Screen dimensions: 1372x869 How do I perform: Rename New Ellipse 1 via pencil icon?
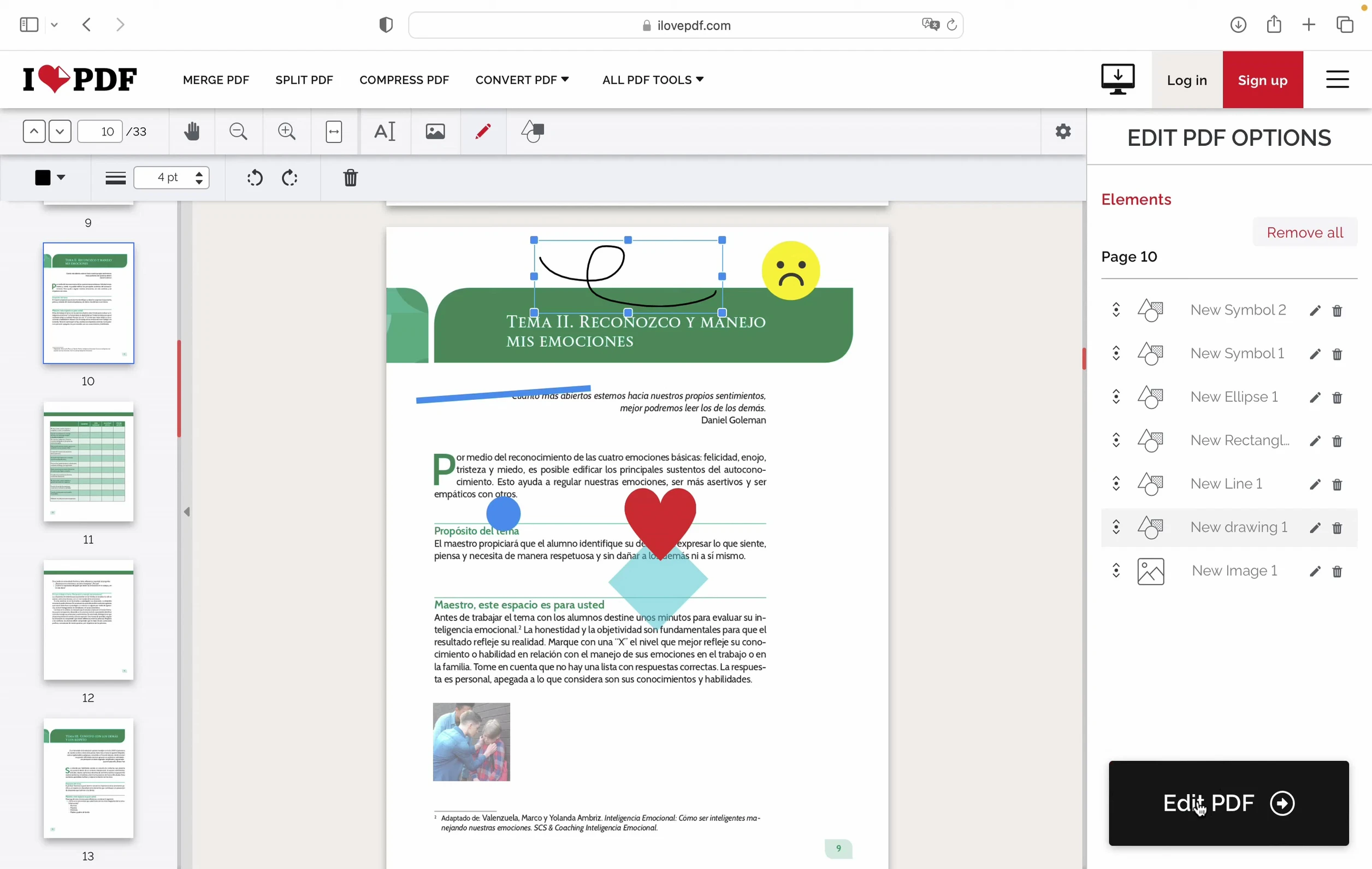pos(1315,397)
